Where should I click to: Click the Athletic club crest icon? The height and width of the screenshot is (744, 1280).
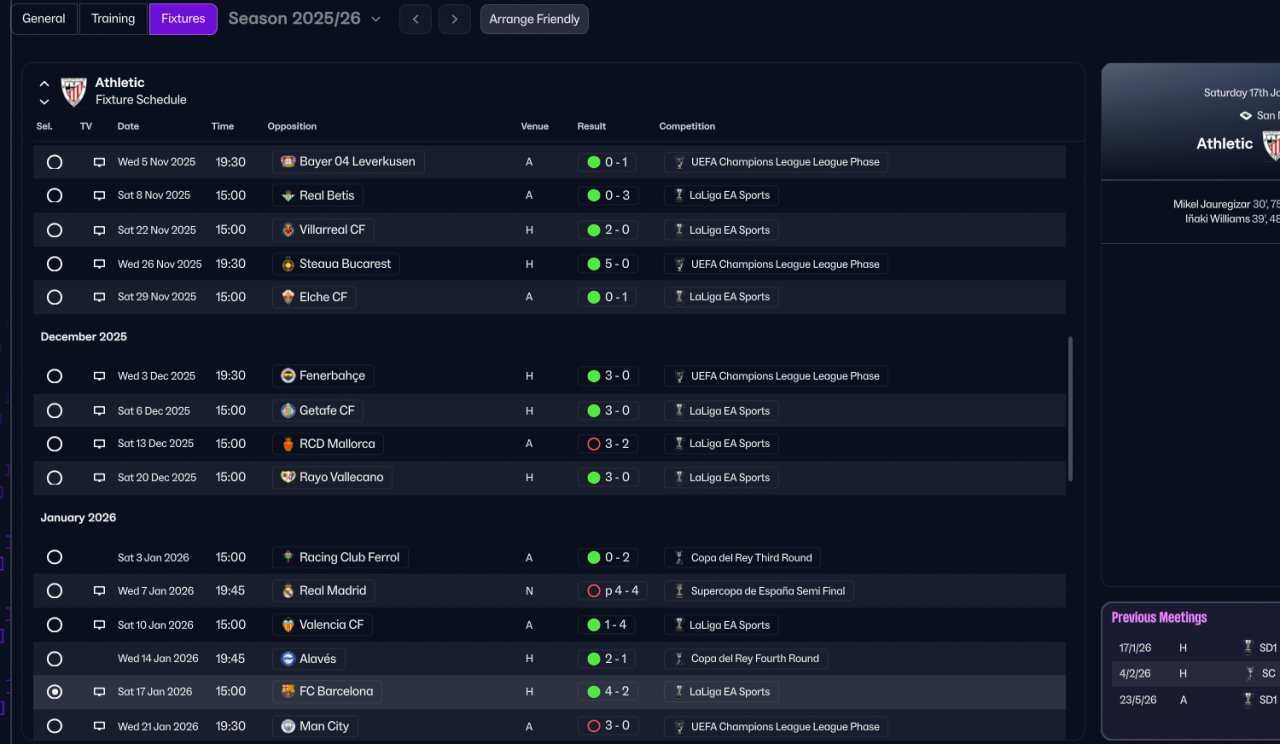74,91
